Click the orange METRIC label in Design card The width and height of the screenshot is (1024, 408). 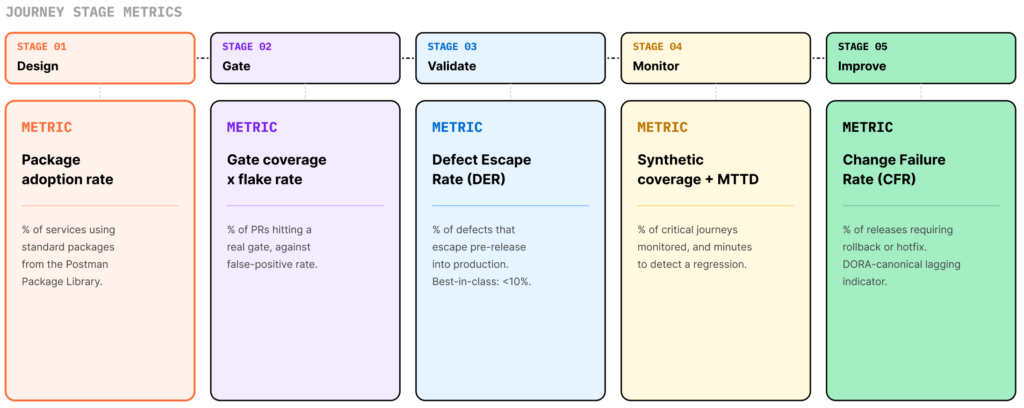tap(47, 127)
